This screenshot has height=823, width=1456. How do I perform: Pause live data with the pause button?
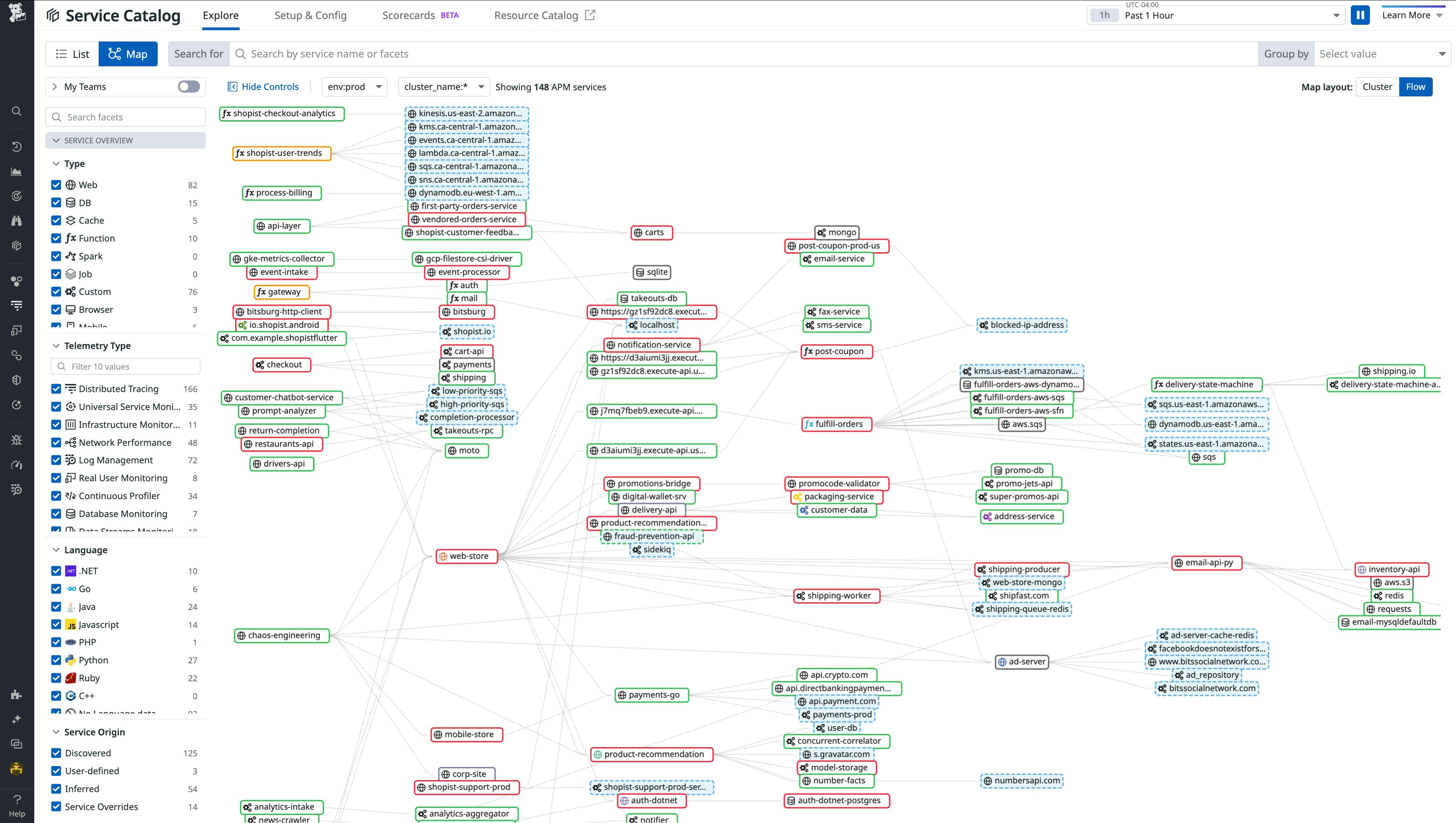tap(1360, 15)
